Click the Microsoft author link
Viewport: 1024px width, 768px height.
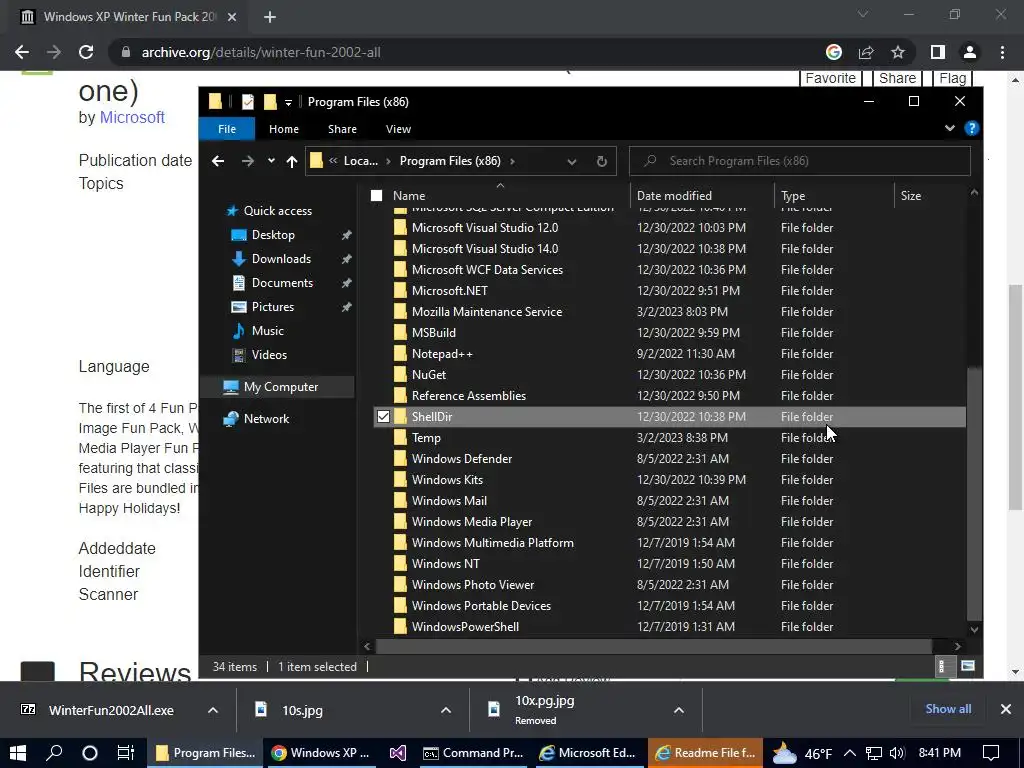pyautogui.click(x=132, y=118)
